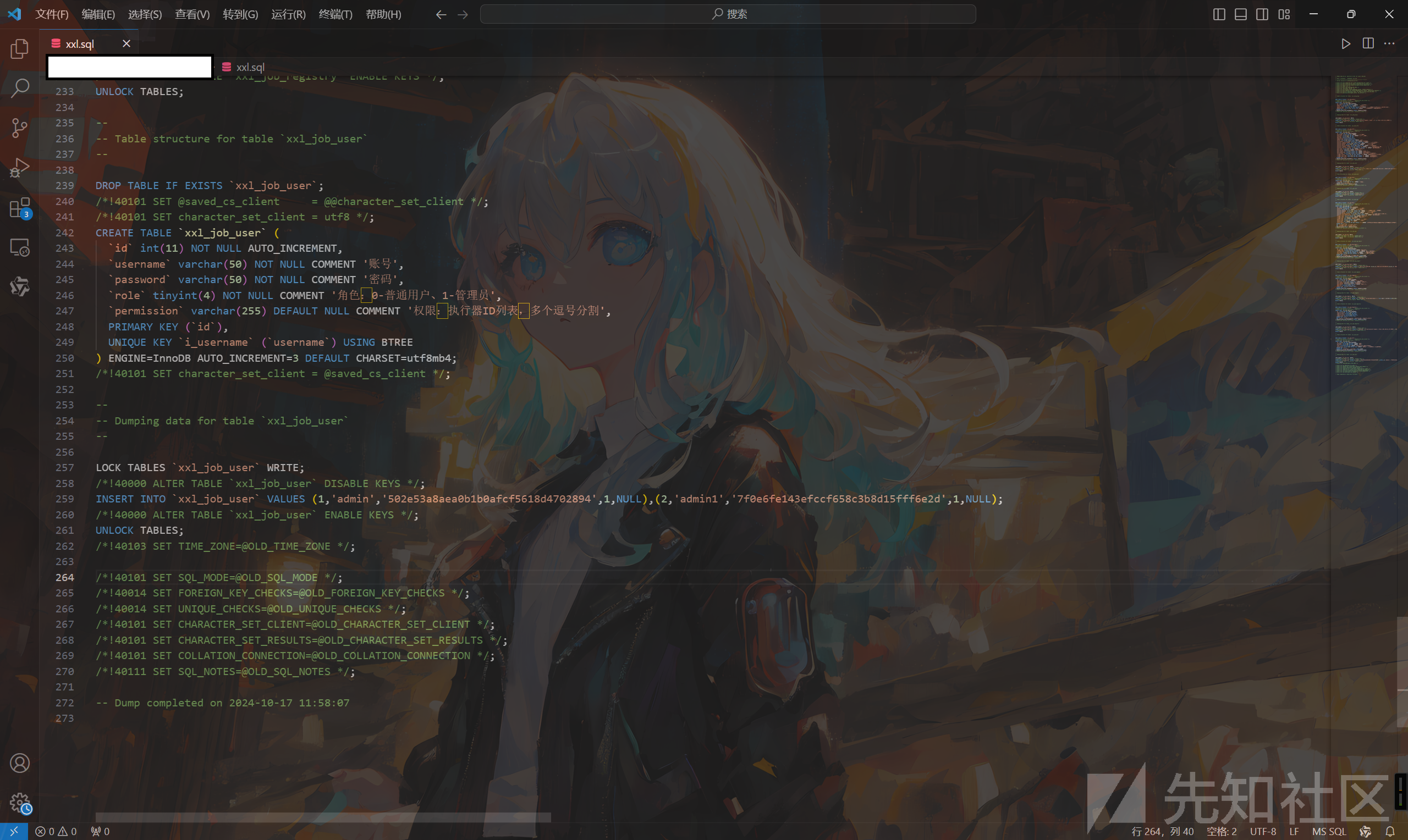Open the 文件(F) menu
The height and width of the screenshot is (840, 1408).
click(x=52, y=14)
